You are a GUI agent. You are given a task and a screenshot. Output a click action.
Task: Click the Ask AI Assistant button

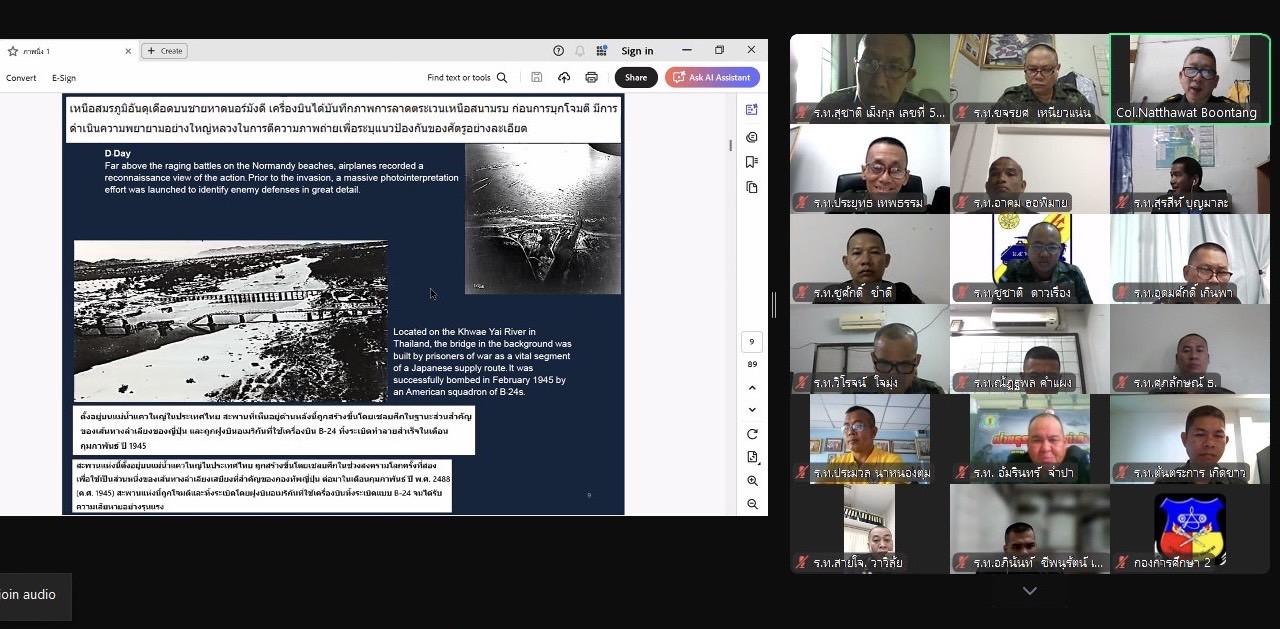712,77
